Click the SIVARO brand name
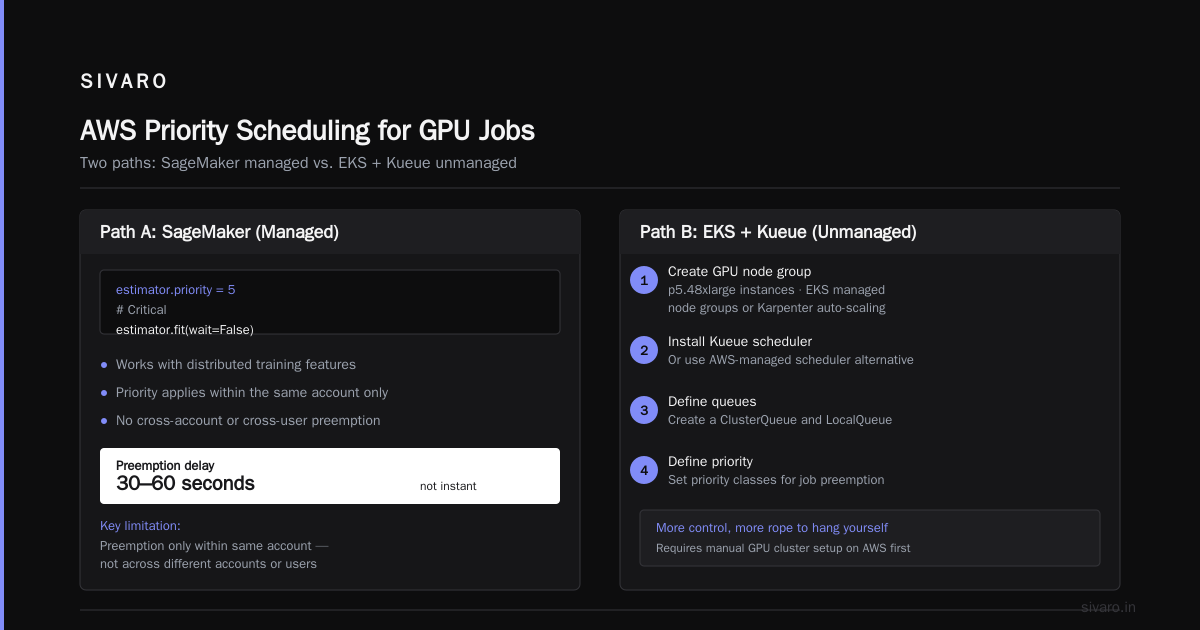The width and height of the screenshot is (1200, 630). coord(124,82)
